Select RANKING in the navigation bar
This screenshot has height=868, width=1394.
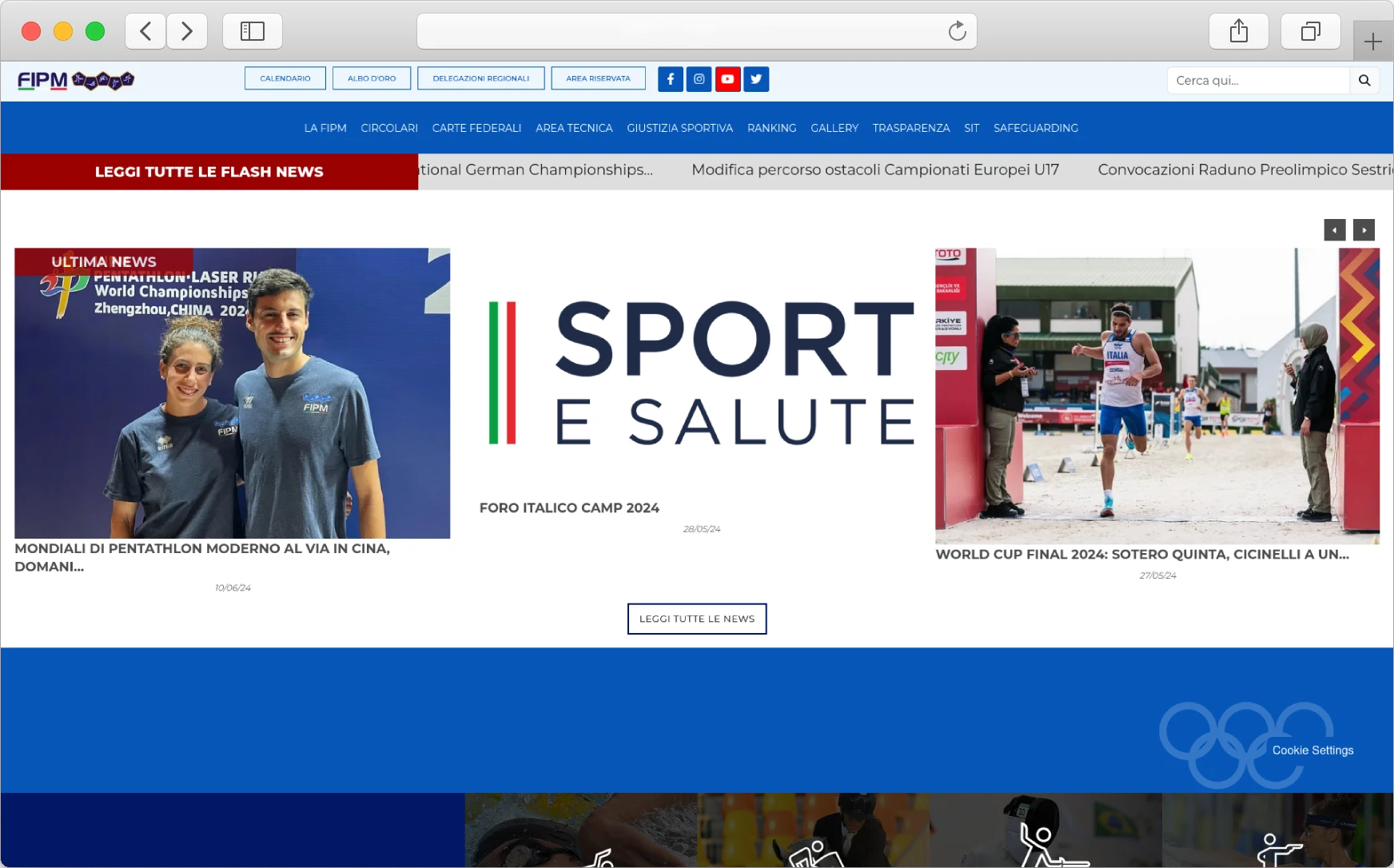[771, 128]
